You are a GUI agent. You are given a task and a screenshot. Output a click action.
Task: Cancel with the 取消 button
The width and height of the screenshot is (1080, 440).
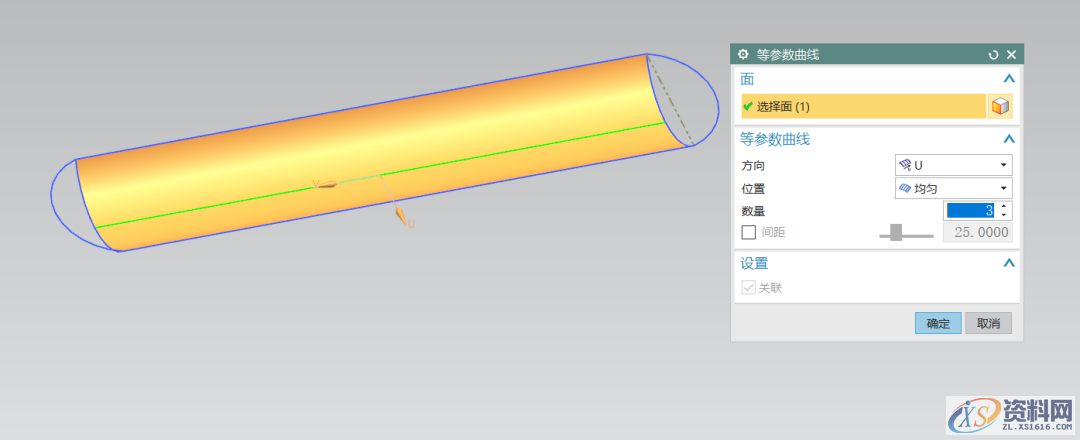pos(988,323)
